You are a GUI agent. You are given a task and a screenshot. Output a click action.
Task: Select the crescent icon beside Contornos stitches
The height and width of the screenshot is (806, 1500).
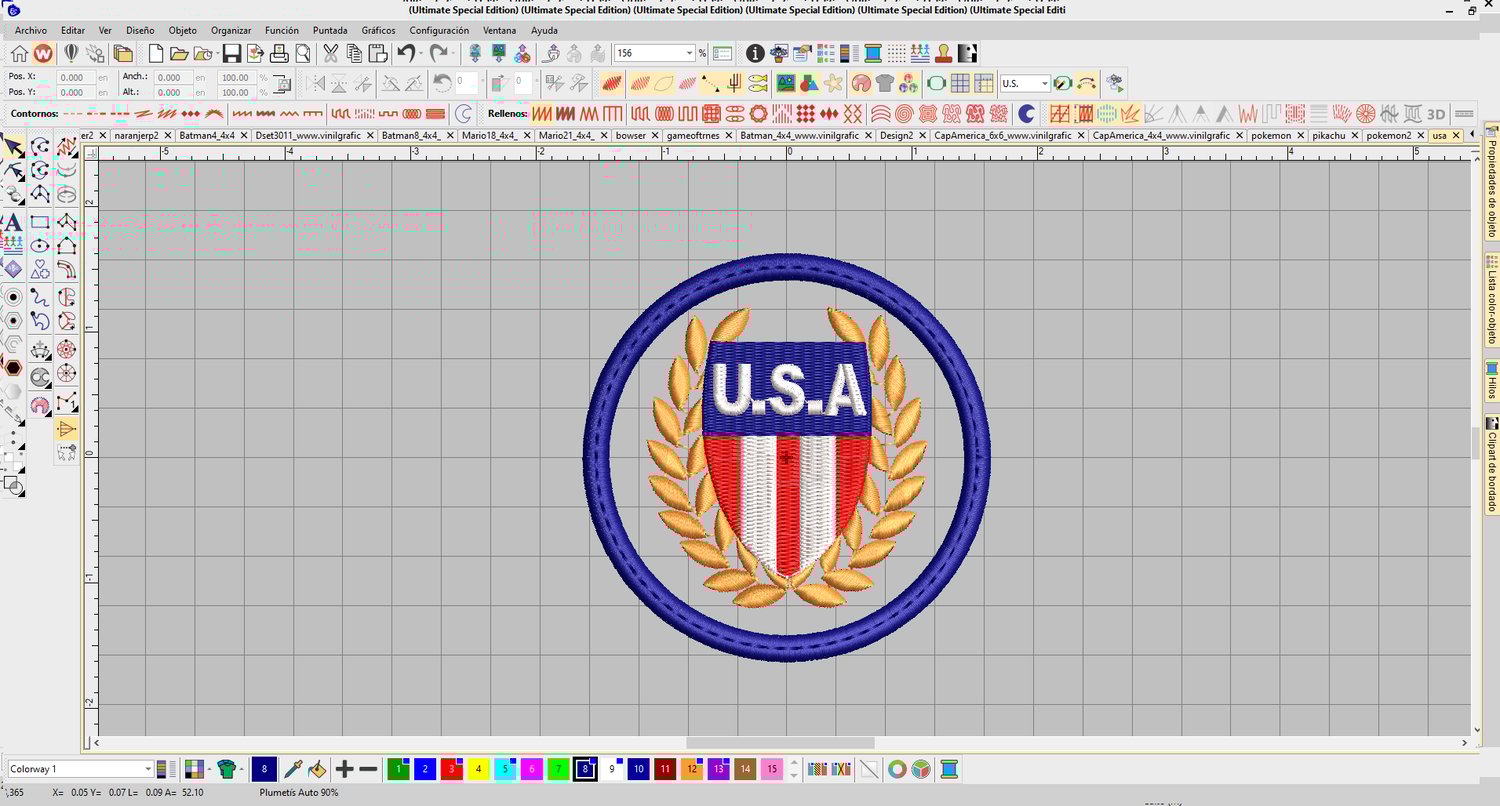tap(463, 114)
